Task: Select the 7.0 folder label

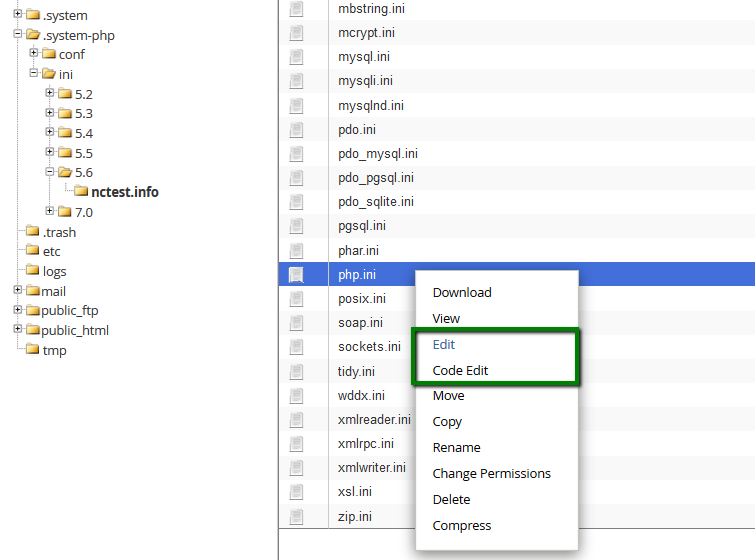Action: pyautogui.click(x=84, y=212)
